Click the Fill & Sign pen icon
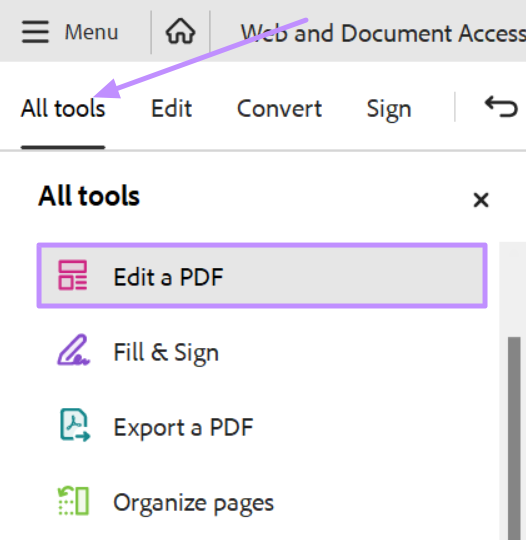Image resolution: width=526 pixels, height=540 pixels. [x=73, y=350]
